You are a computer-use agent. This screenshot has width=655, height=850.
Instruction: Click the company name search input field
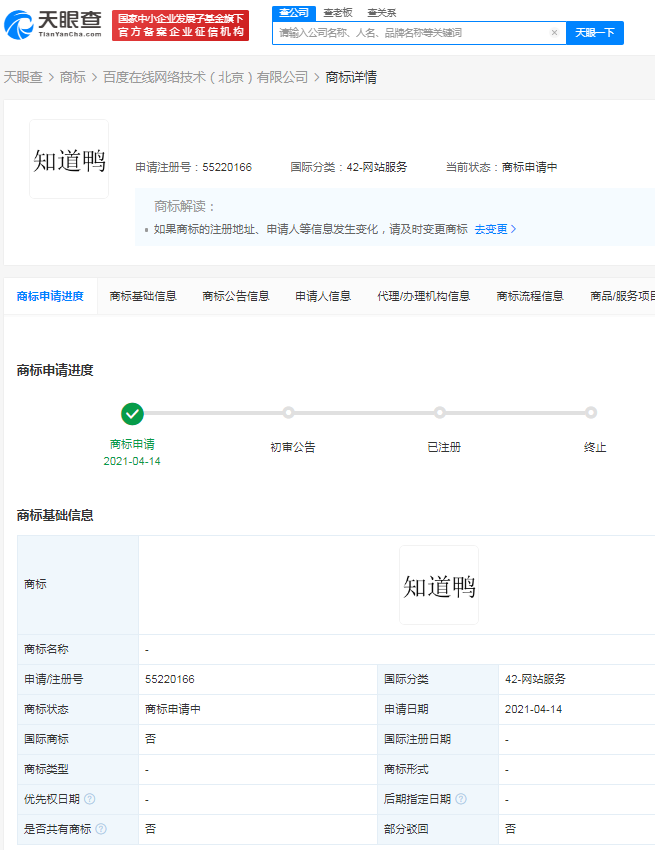410,33
